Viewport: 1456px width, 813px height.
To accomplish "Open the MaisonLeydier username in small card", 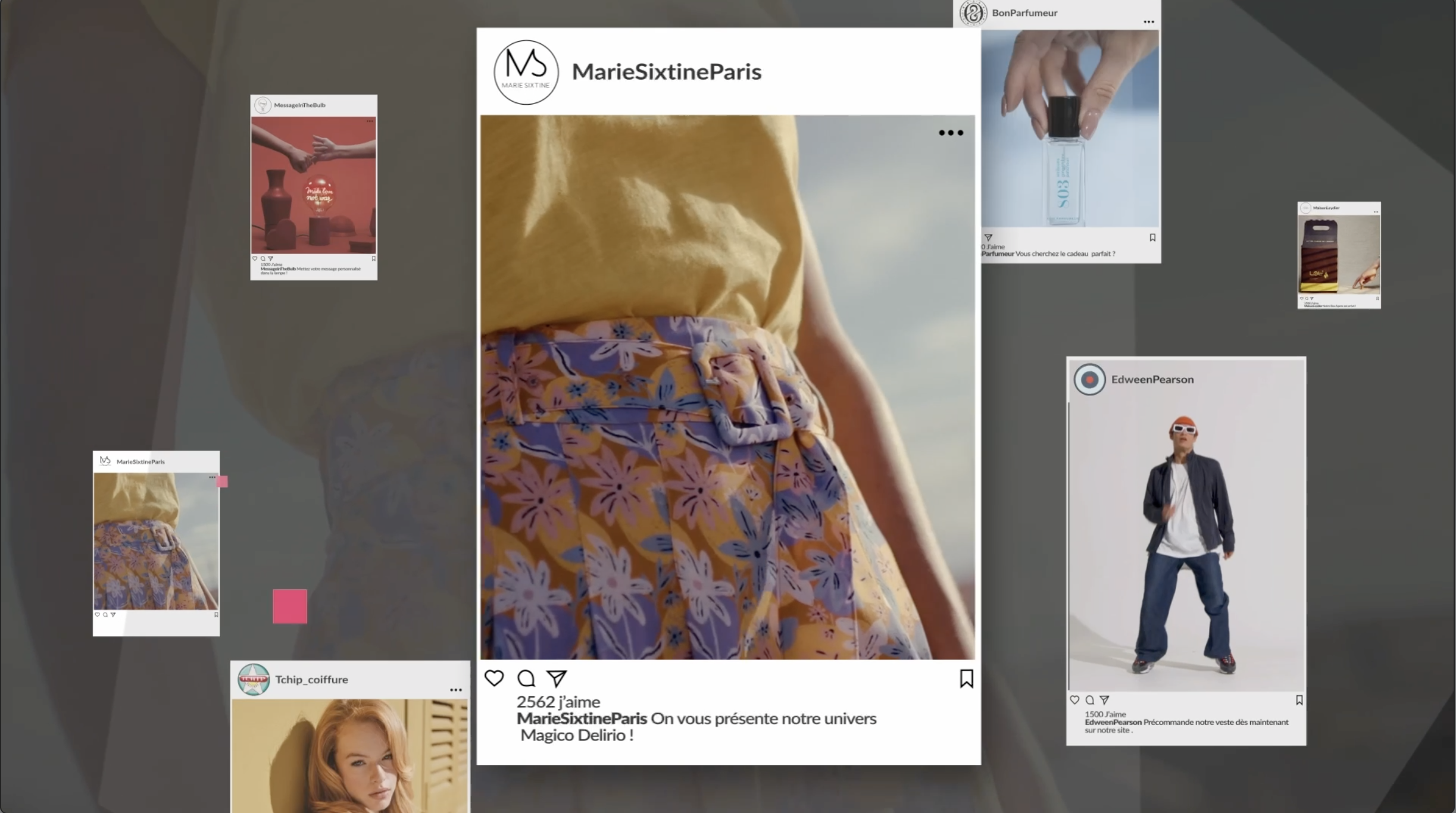I will 1326,208.
